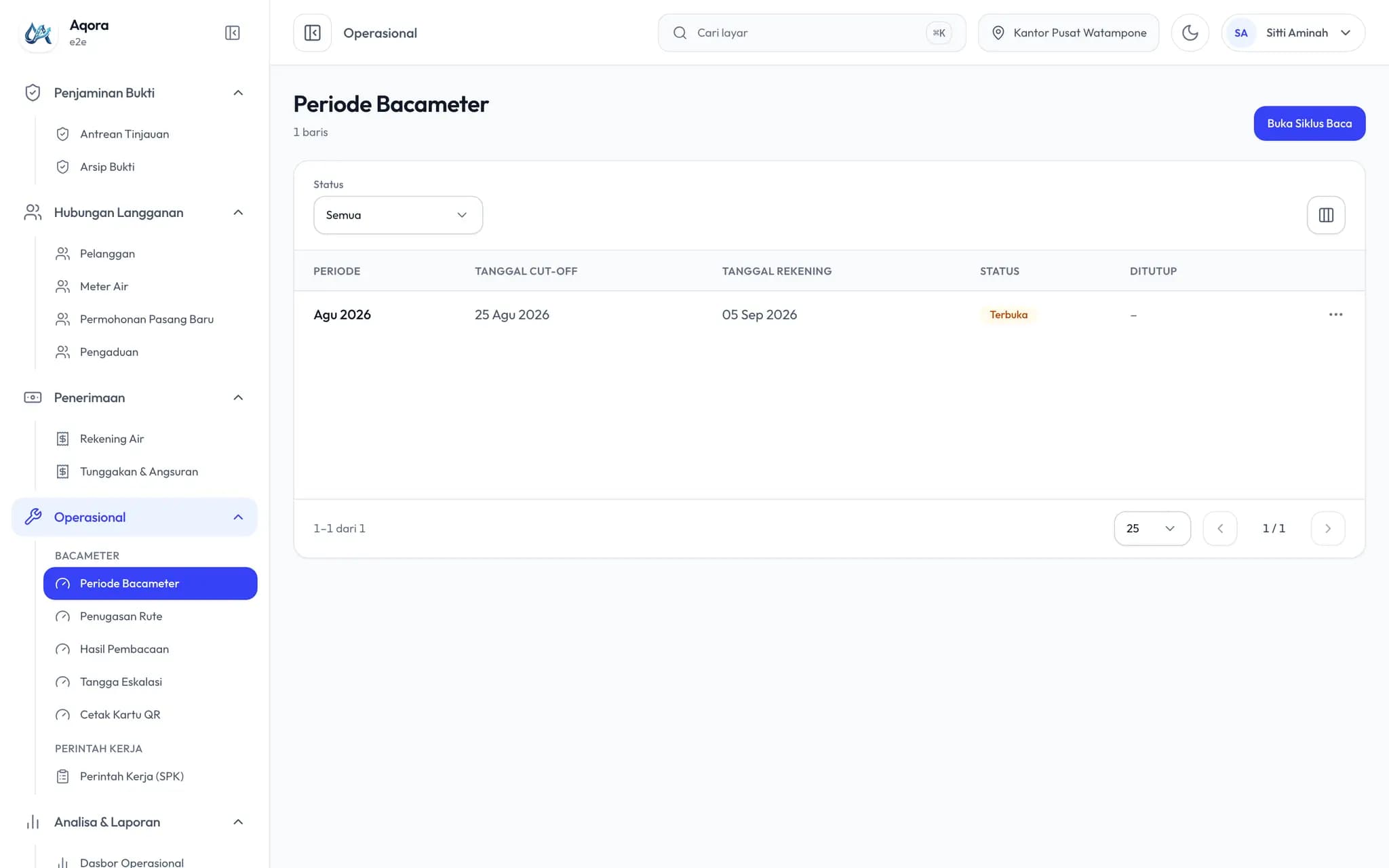The image size is (1389, 868).
Task: Click the Penjaminan Bukti shield icon
Action: 33,93
